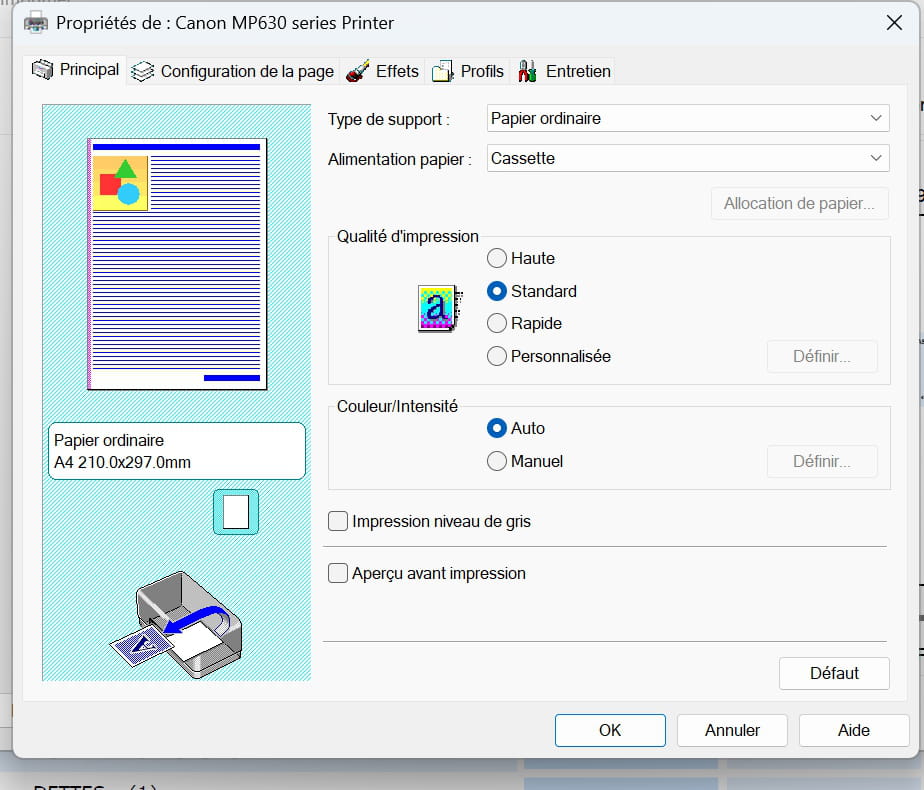Click the 'Type de support :' label
This screenshot has width=924, height=790.
tap(388, 119)
